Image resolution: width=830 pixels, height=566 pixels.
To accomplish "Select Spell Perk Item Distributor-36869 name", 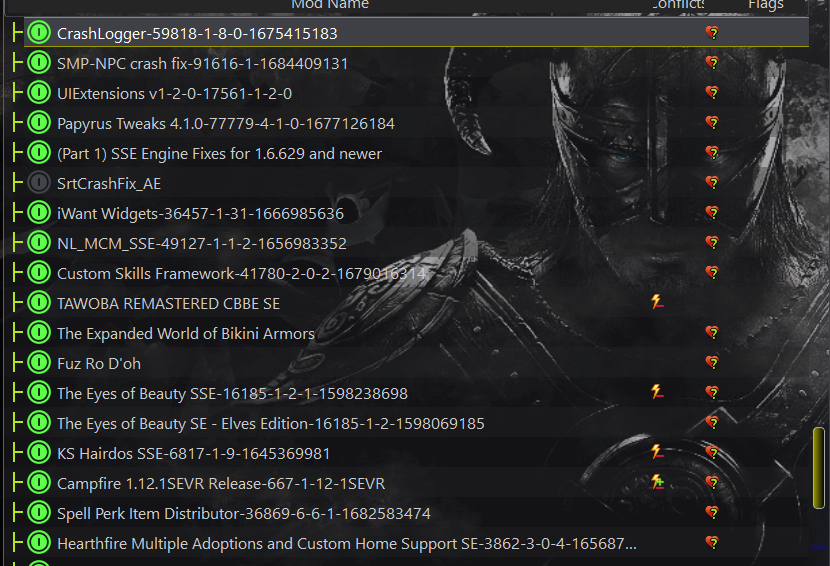I will coord(243,514).
